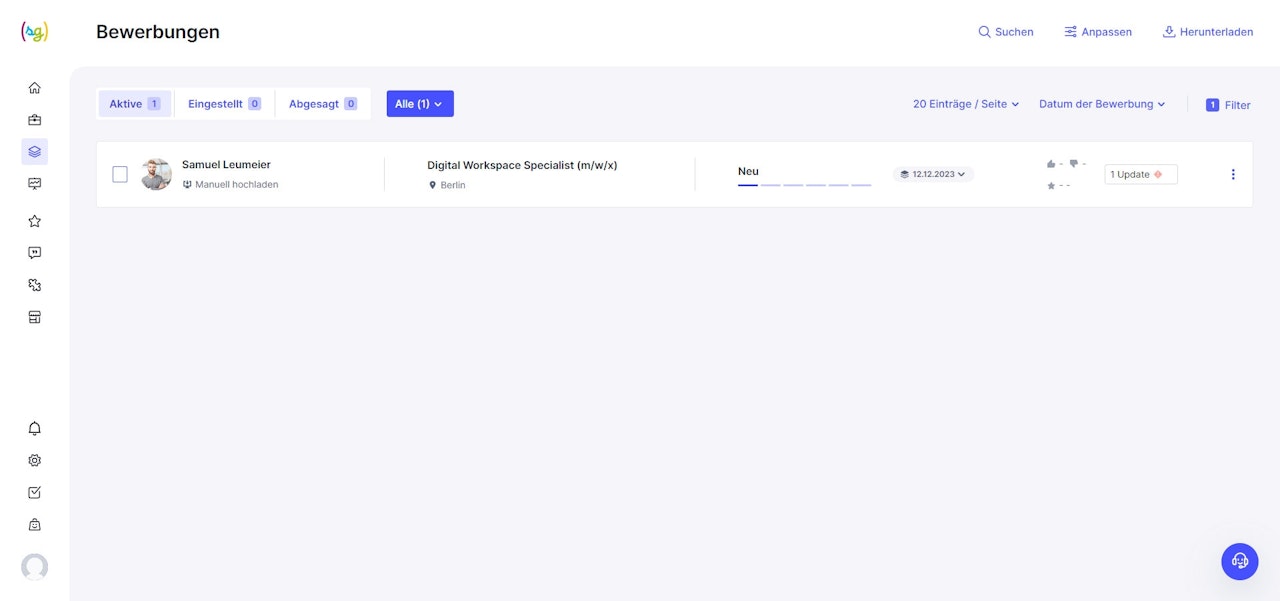Expand the Alle (1) dropdown

tap(420, 104)
